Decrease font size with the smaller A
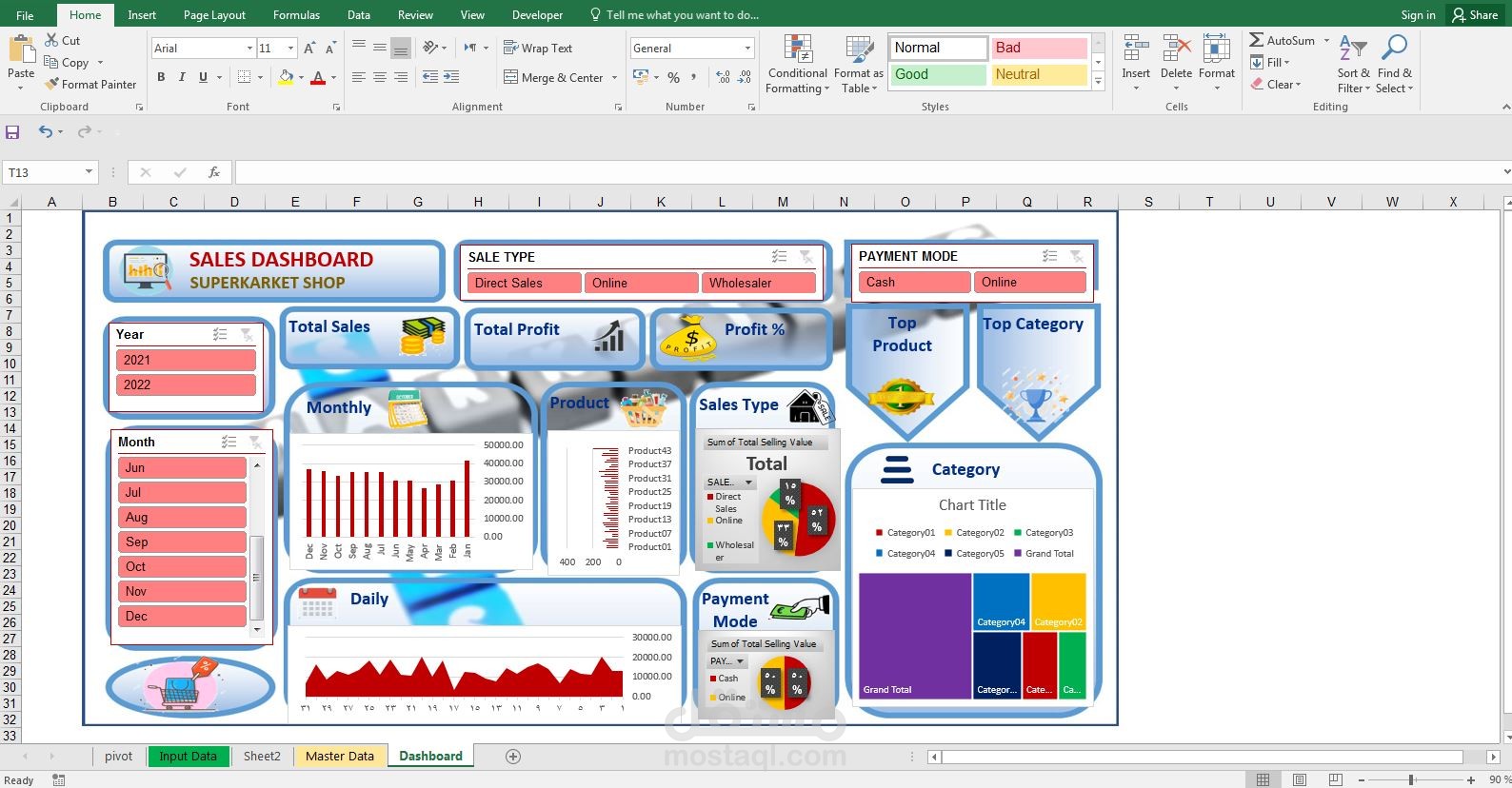 (330, 48)
